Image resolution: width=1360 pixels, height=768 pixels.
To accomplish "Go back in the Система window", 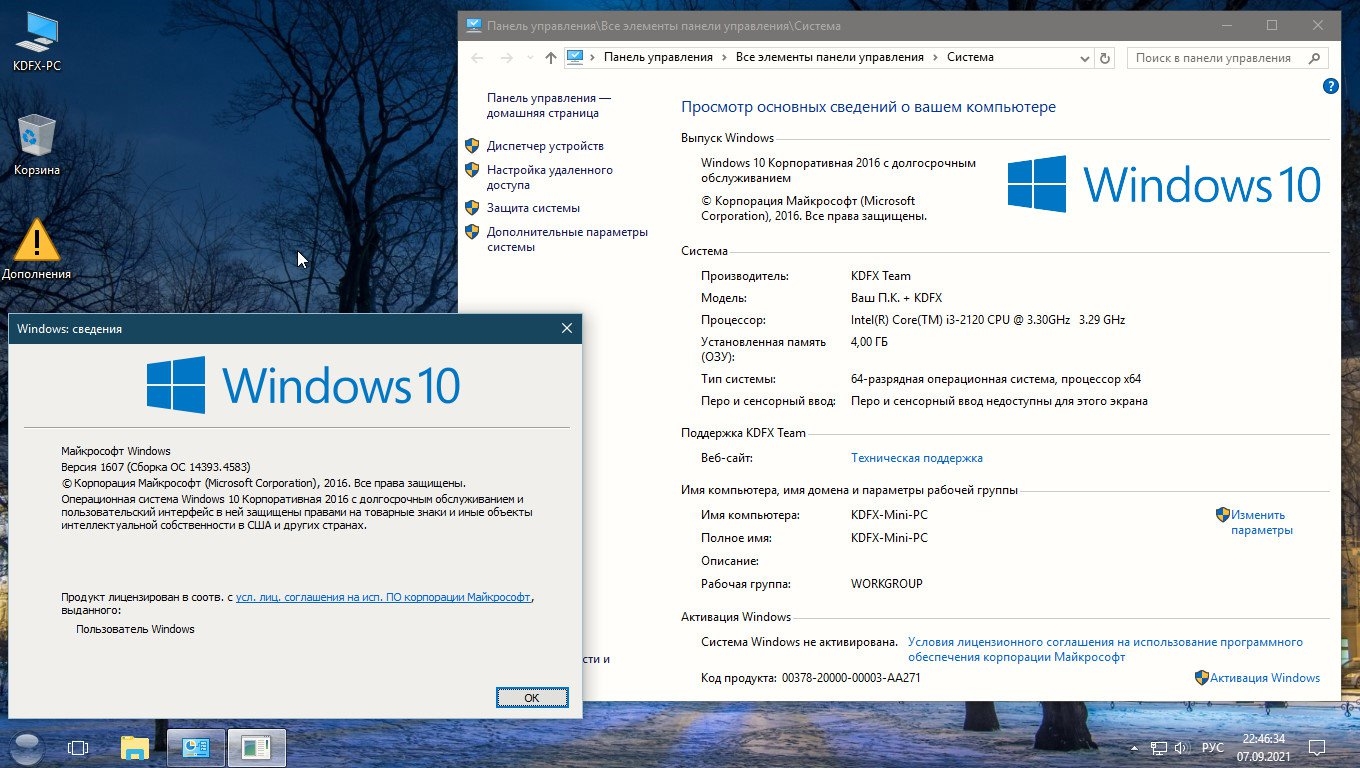I will pos(477,58).
